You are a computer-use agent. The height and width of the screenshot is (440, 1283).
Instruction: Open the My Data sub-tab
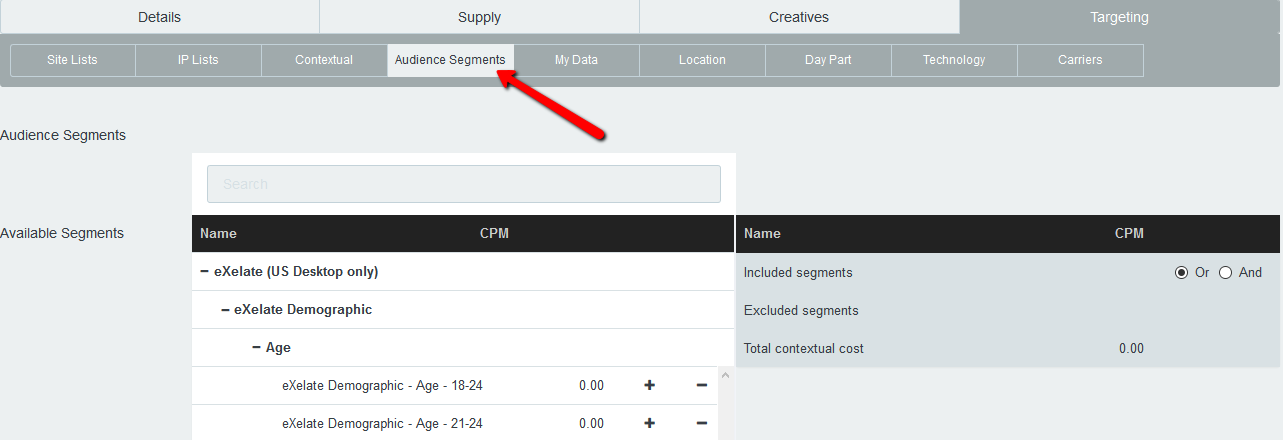[576, 60]
